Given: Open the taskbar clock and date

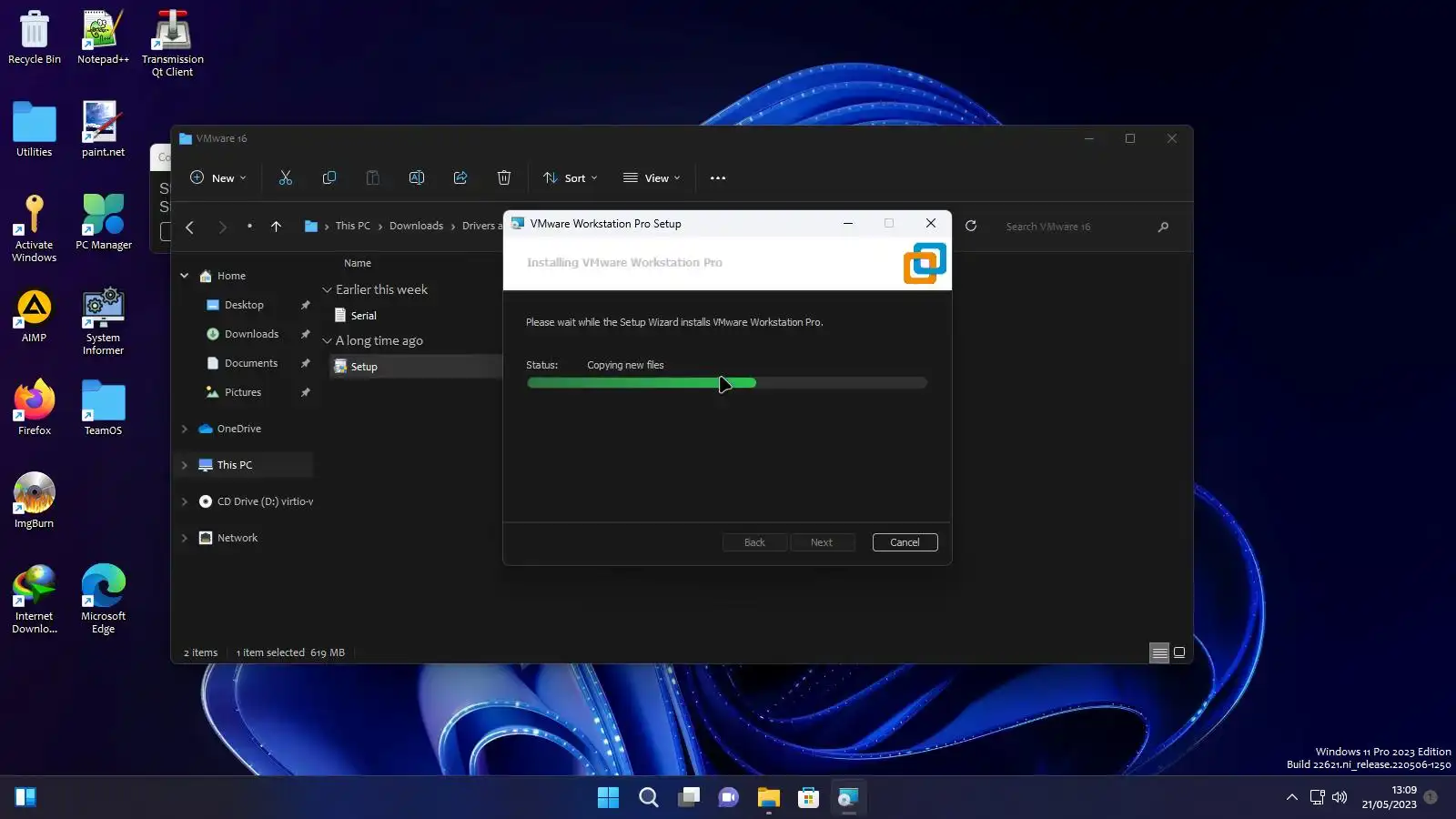Looking at the screenshot, I should coord(1390,797).
